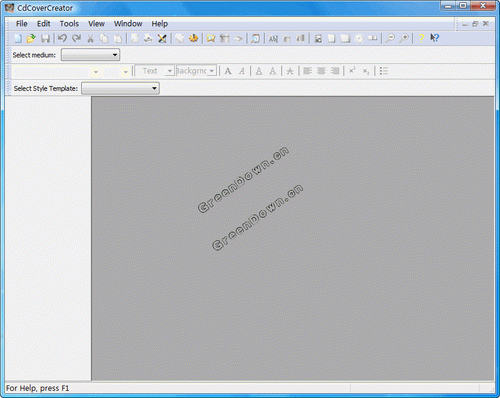Click the Paste clipboard icon
The image size is (500, 398).
[118, 38]
